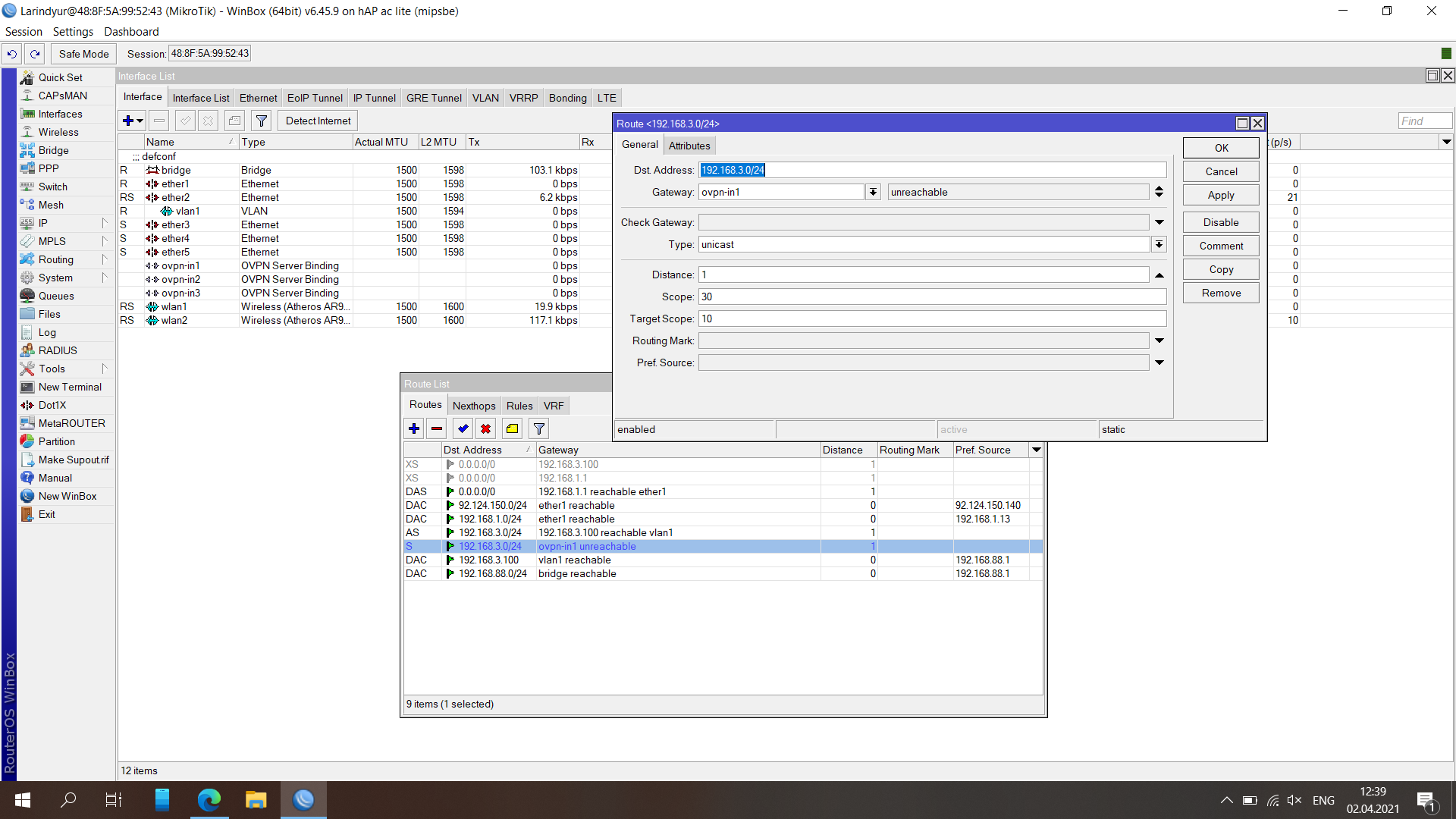This screenshot has width=1456, height=819.
Task: Click the Distance input field
Action: pos(924,275)
